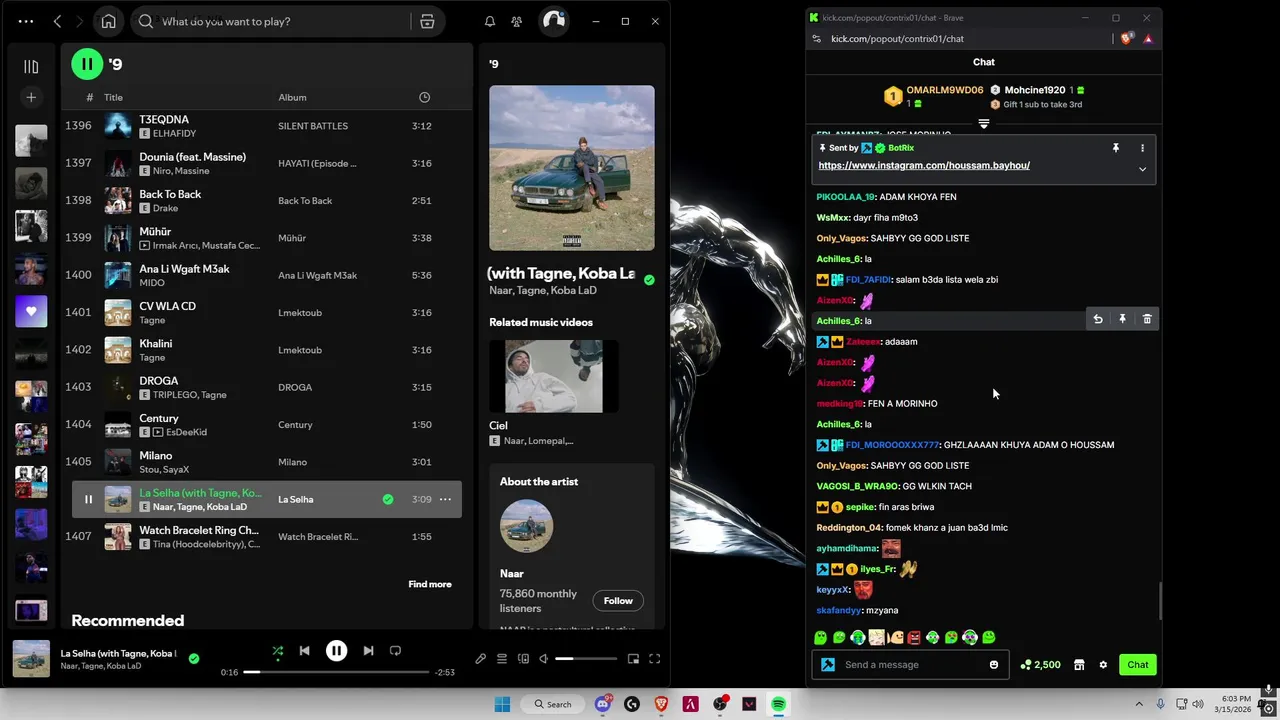Viewport: 1280px width, 720px height.
Task: Open the Brave Shields icon in address bar
Action: coord(1127,39)
